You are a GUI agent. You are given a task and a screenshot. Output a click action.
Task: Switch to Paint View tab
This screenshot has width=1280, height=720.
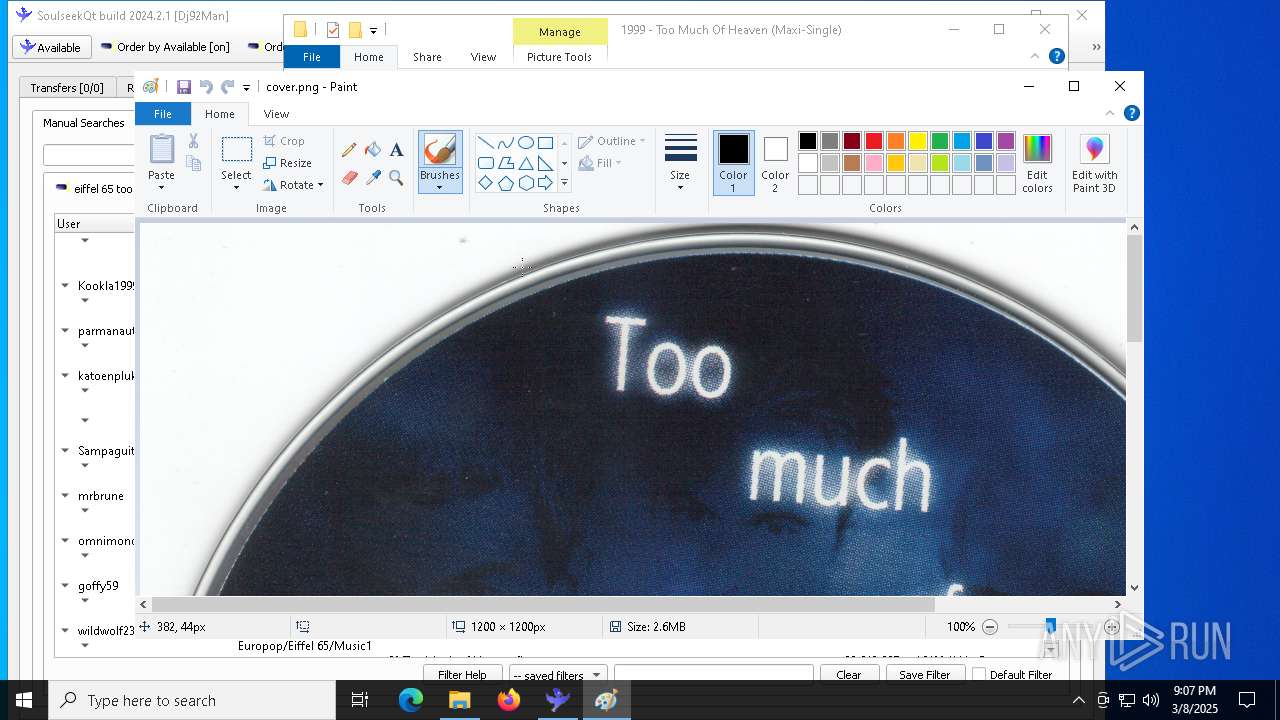point(276,114)
